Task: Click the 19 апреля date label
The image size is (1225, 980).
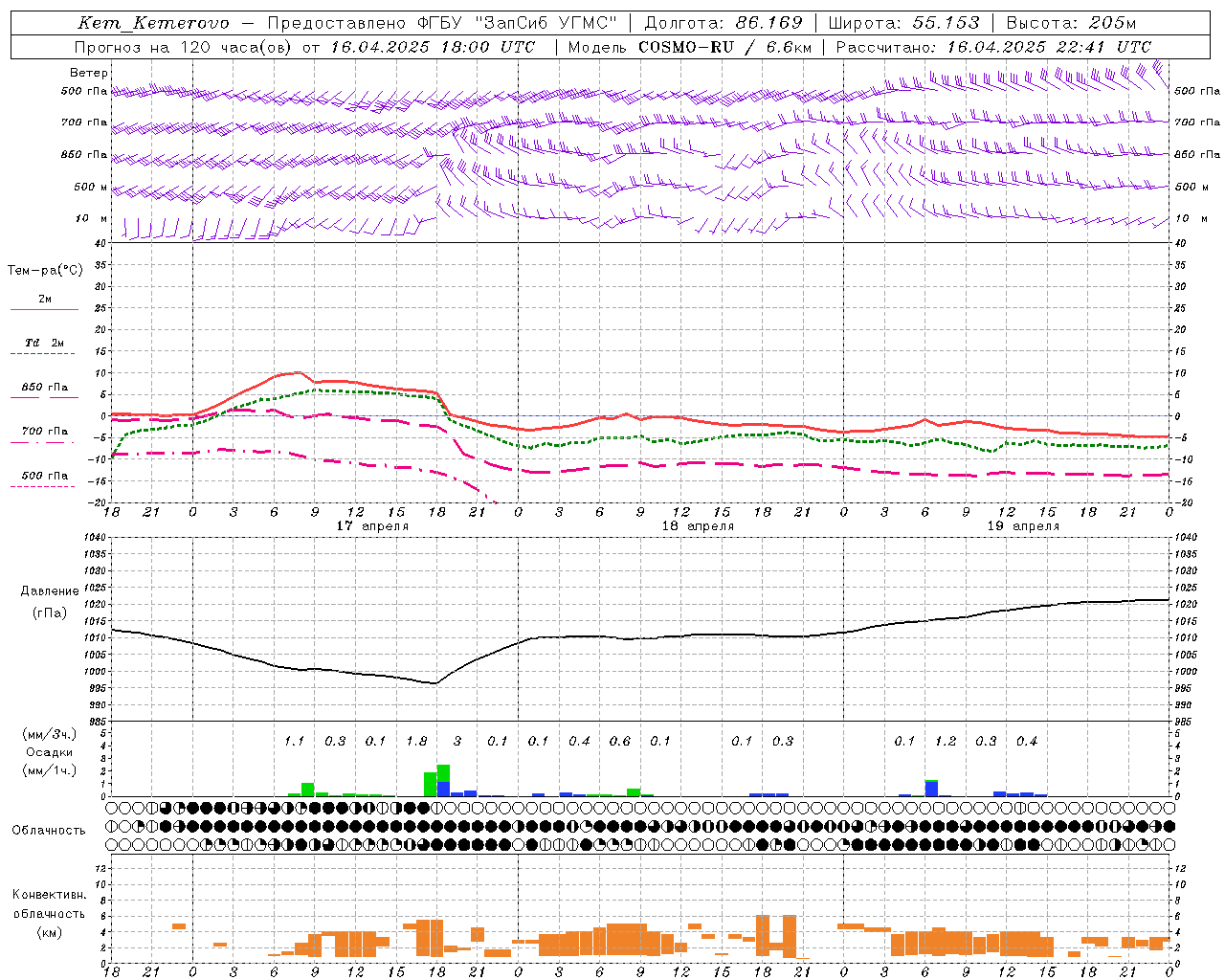Action: 1023,526
